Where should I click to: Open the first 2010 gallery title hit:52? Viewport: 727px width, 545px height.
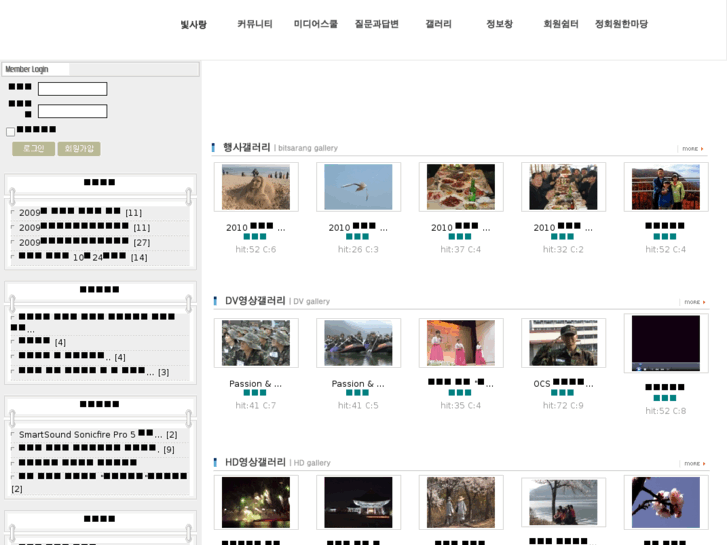click(x=255, y=227)
